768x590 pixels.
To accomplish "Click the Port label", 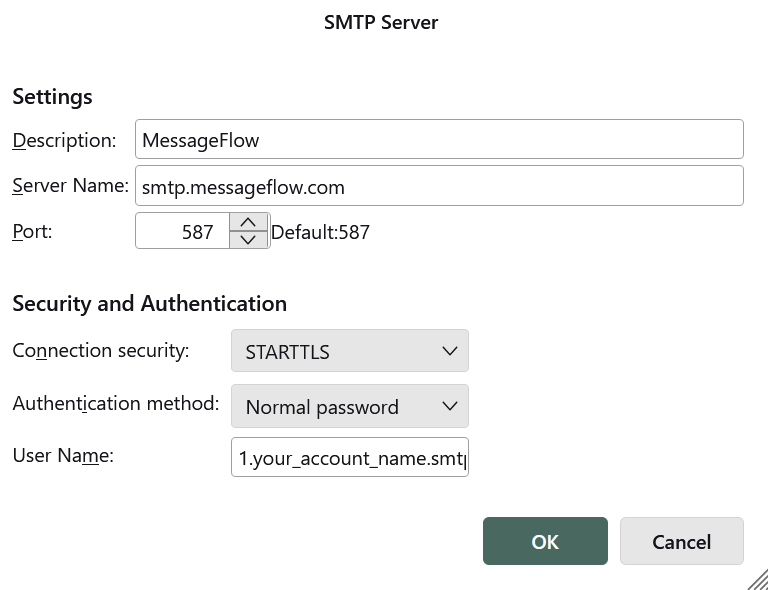I will click(x=32, y=231).
